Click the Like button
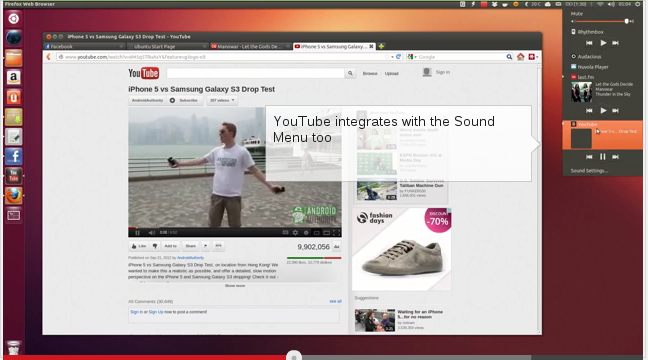The image size is (648, 360). pos(139,246)
